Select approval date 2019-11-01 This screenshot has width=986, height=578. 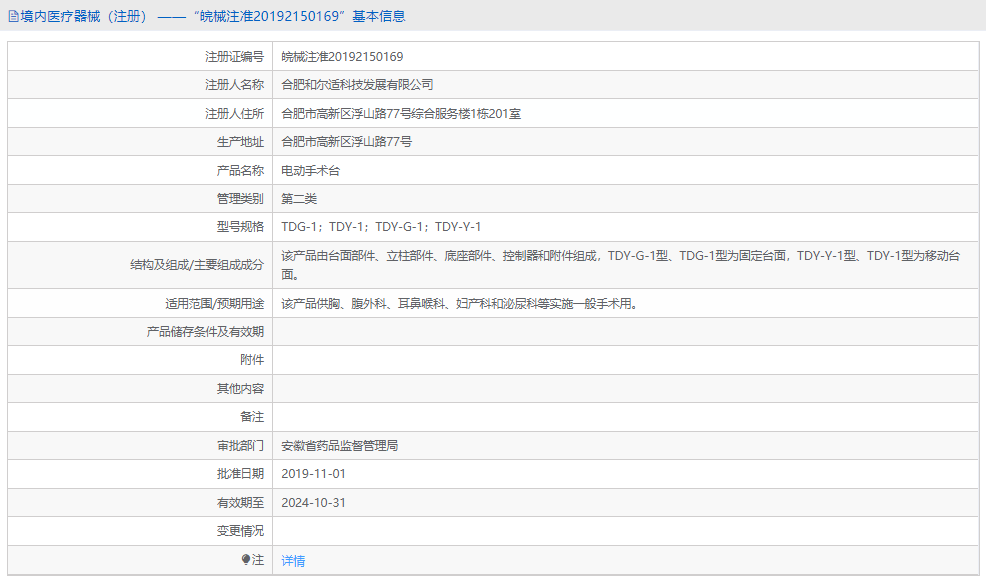(x=313, y=474)
